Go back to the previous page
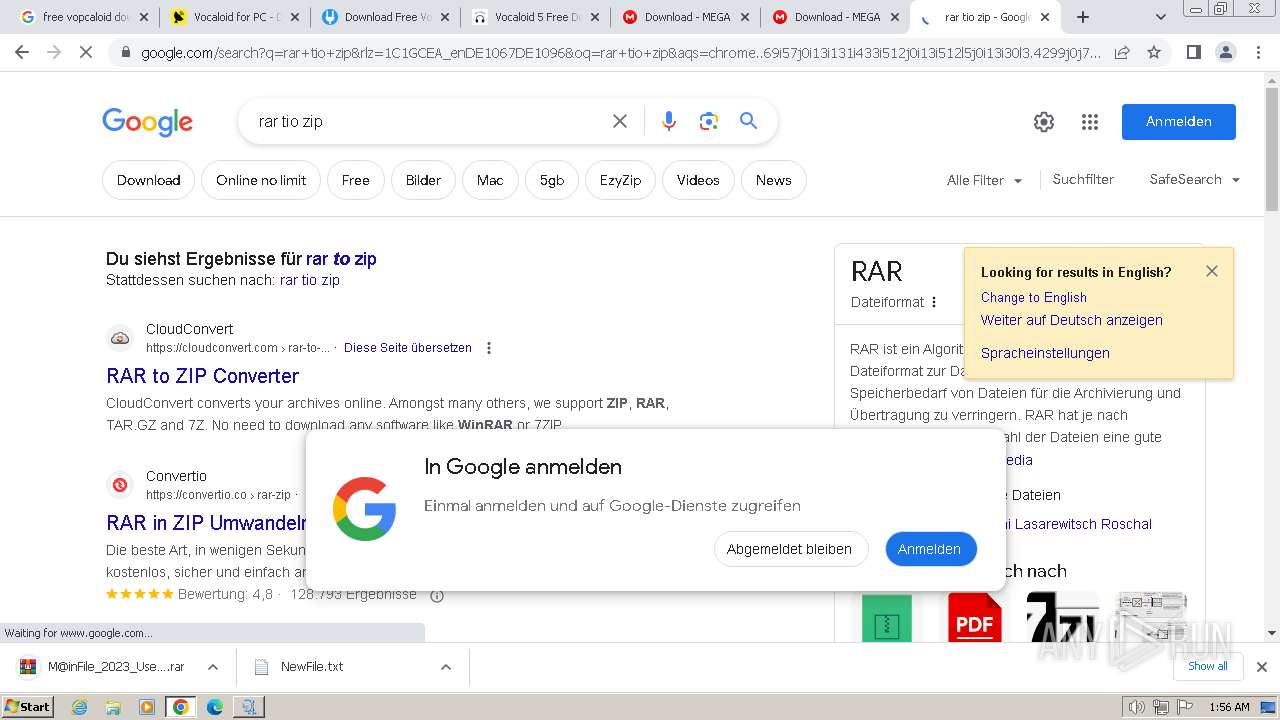 click(22, 52)
